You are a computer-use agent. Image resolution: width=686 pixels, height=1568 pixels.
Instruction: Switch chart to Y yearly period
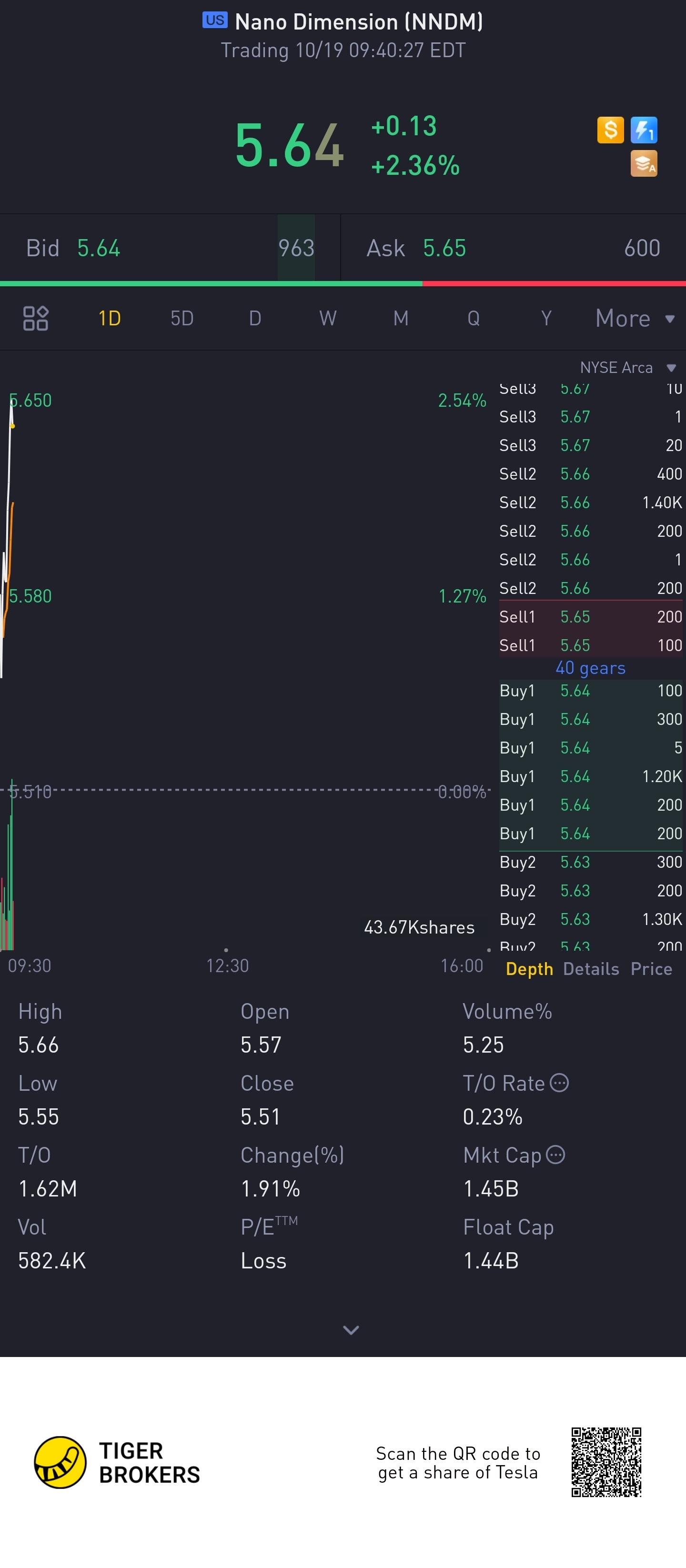546,318
